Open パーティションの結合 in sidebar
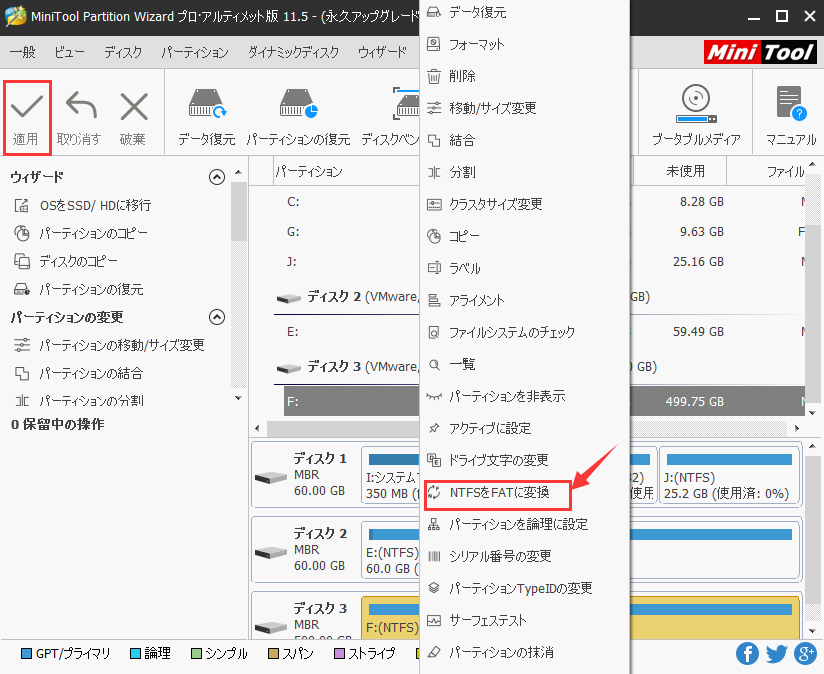The image size is (824, 674). [x=78, y=374]
